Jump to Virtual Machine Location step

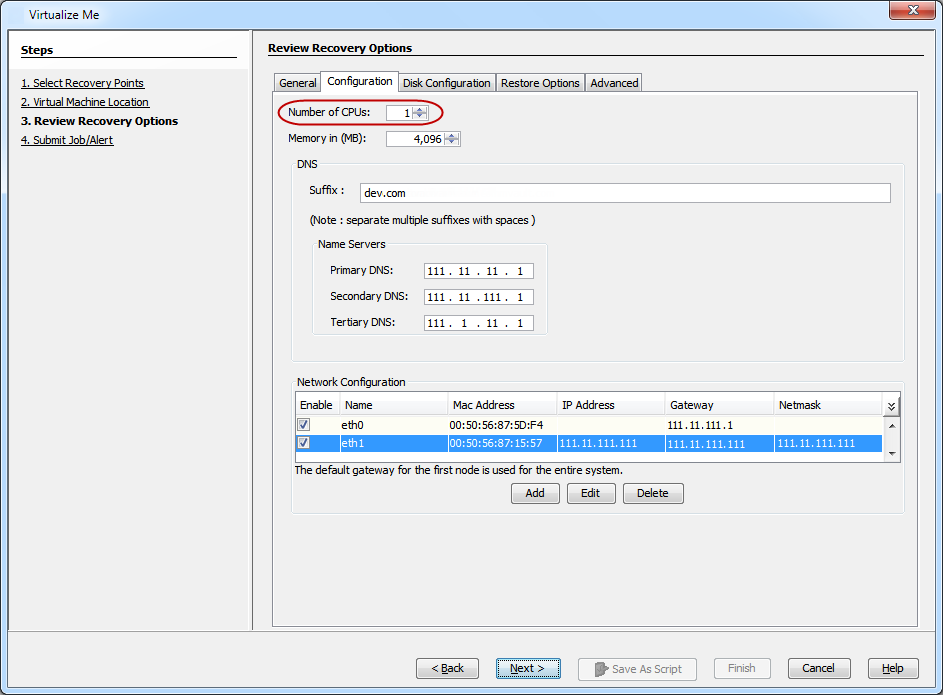click(x=85, y=102)
